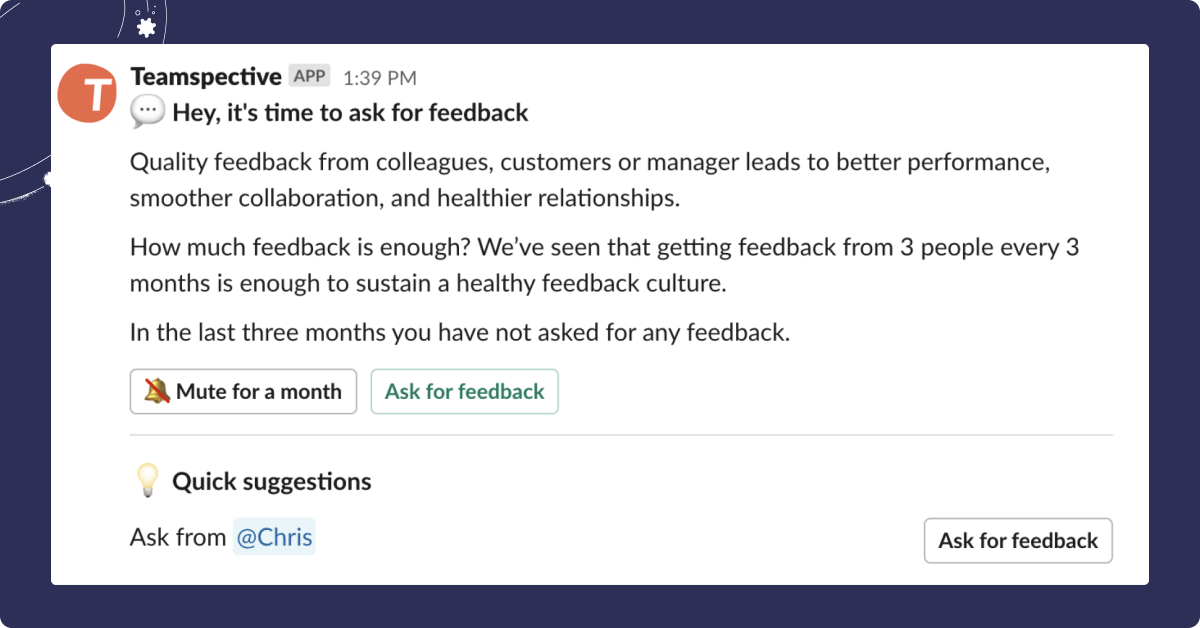The width and height of the screenshot is (1200, 628).
Task: Mute for a month button
Action: pos(243,392)
